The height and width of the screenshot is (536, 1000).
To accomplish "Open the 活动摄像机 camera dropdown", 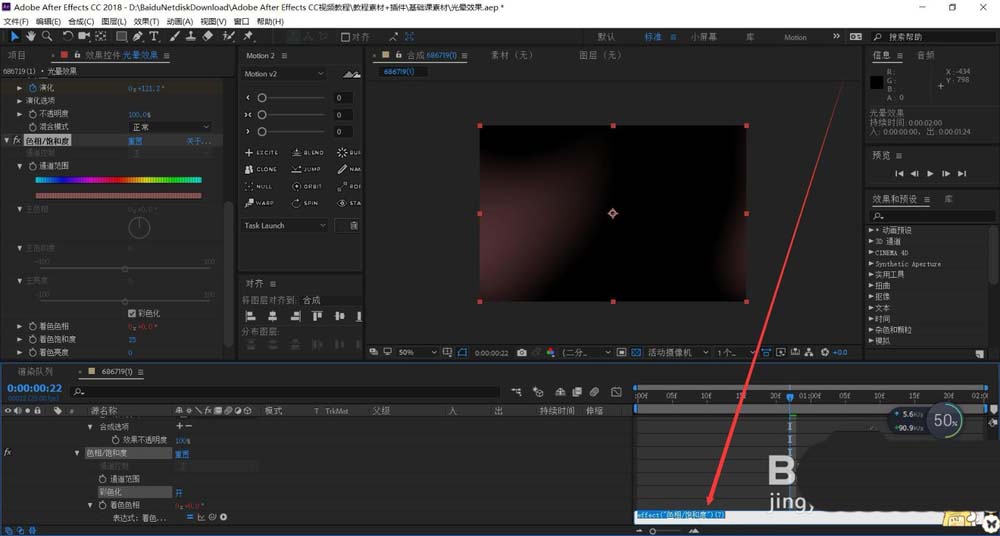I will coord(677,352).
